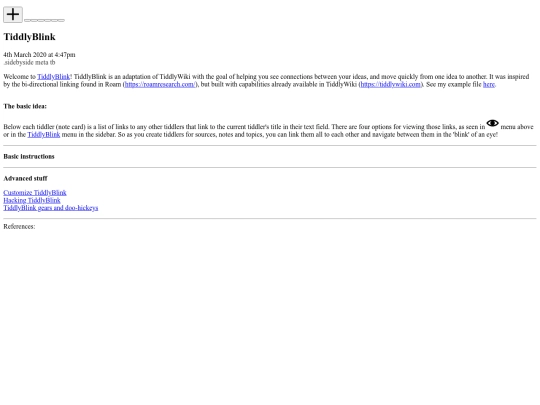
Task: Click the third blank toolbar button
Action: click(41, 20)
